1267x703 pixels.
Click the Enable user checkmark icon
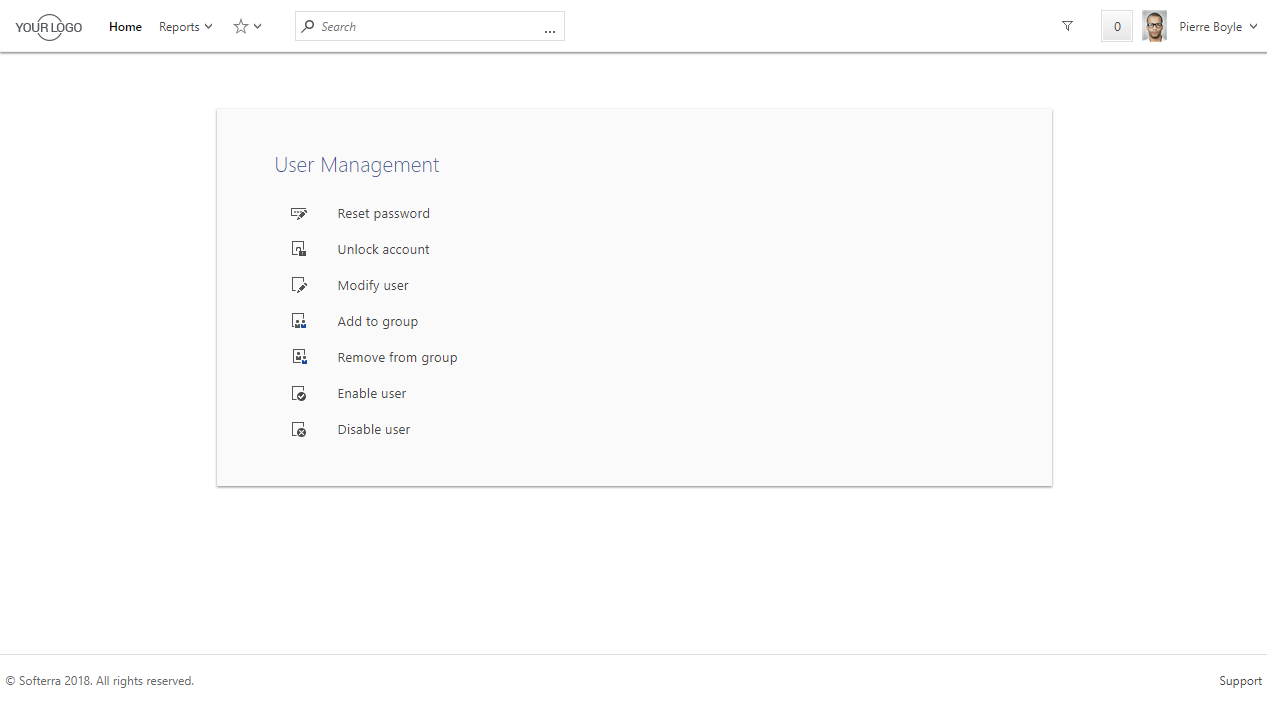(298, 394)
